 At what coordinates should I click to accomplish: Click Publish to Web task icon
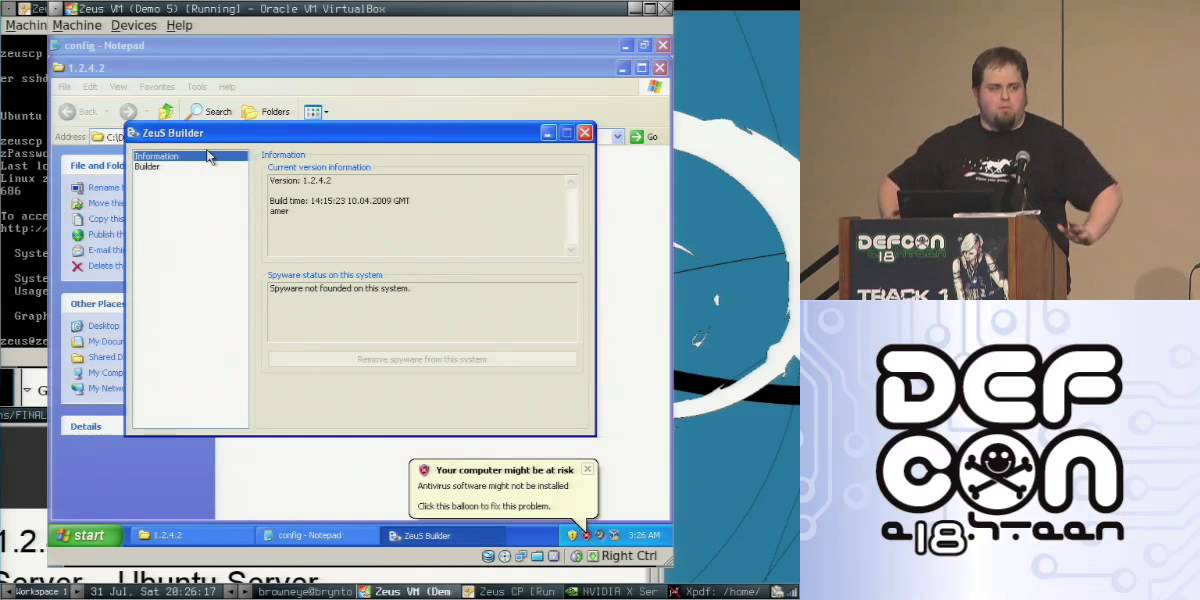77,235
